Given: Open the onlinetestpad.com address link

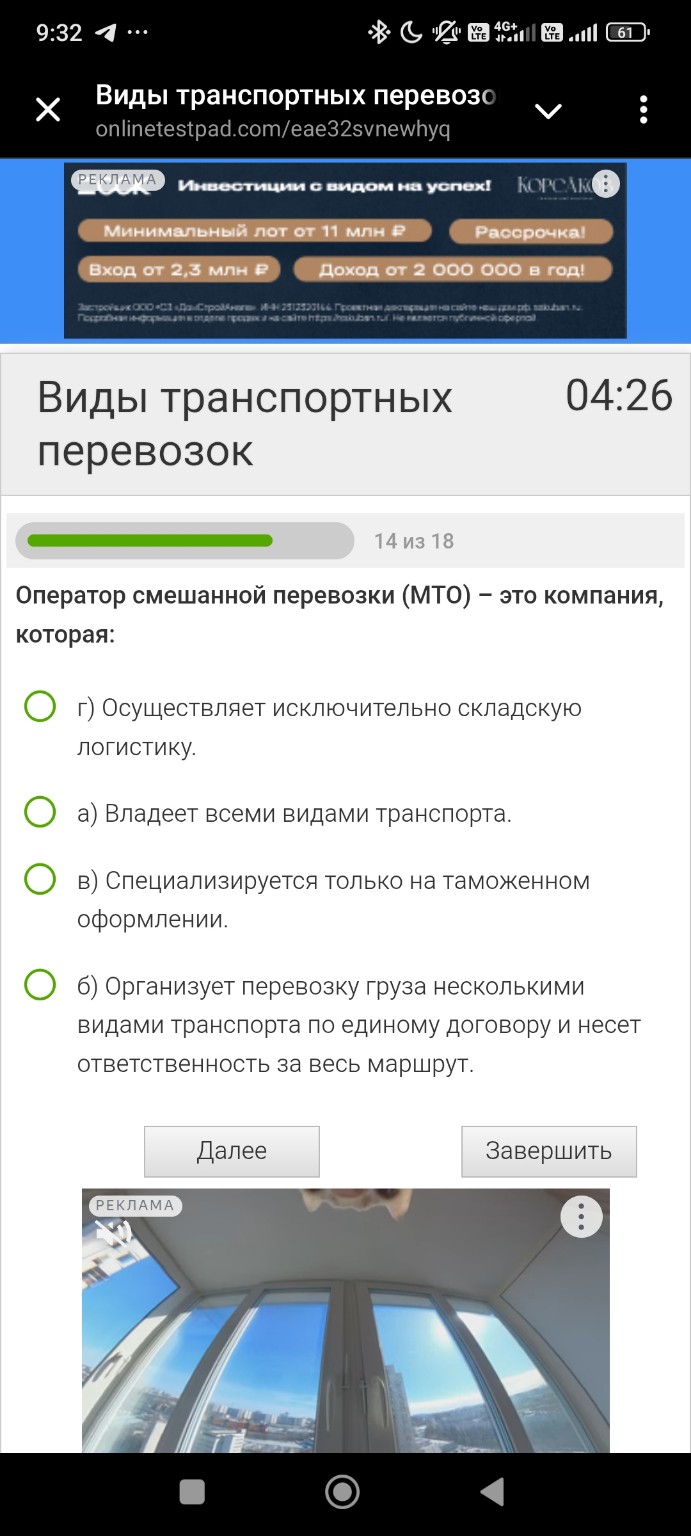Looking at the screenshot, I should [x=270, y=128].
